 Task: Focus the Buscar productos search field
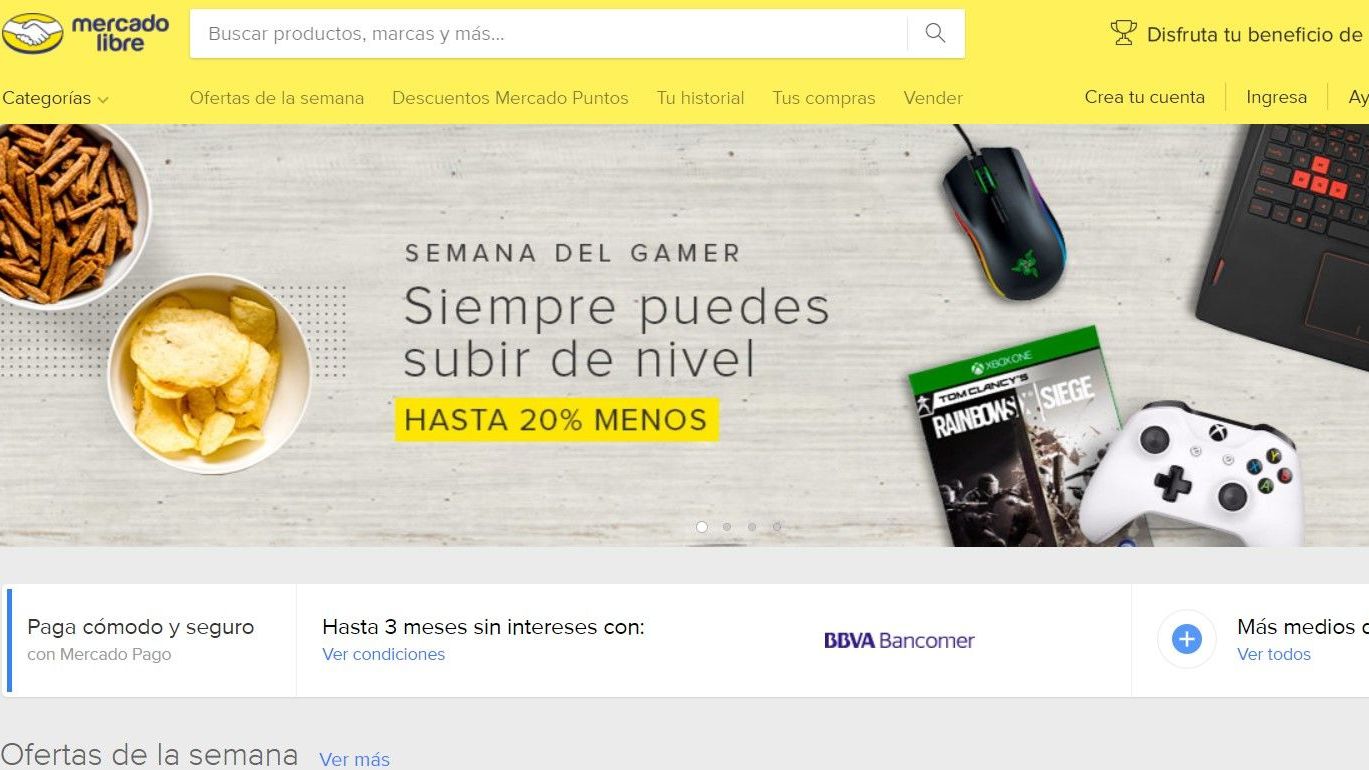(548, 34)
